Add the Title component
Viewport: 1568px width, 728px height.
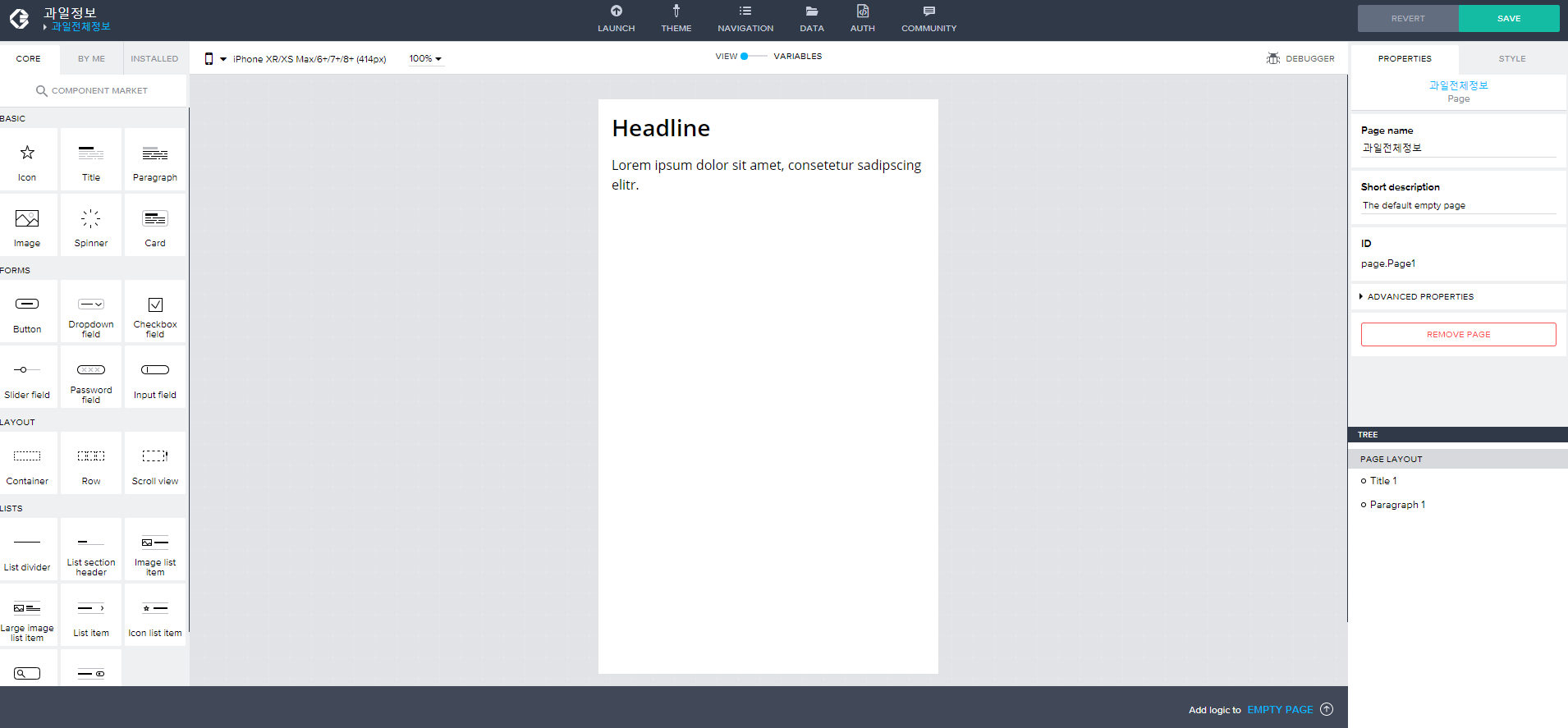click(x=91, y=160)
